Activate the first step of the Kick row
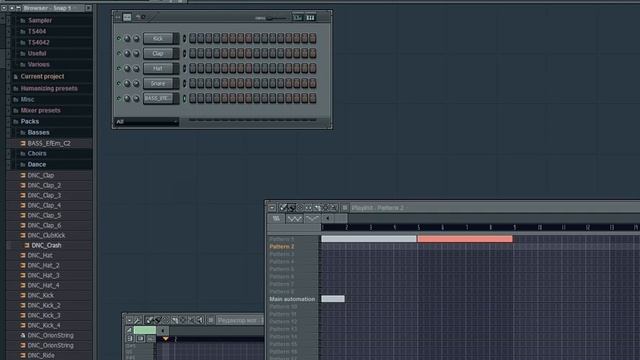Screen dimensions: 640x360 (x=193, y=38)
